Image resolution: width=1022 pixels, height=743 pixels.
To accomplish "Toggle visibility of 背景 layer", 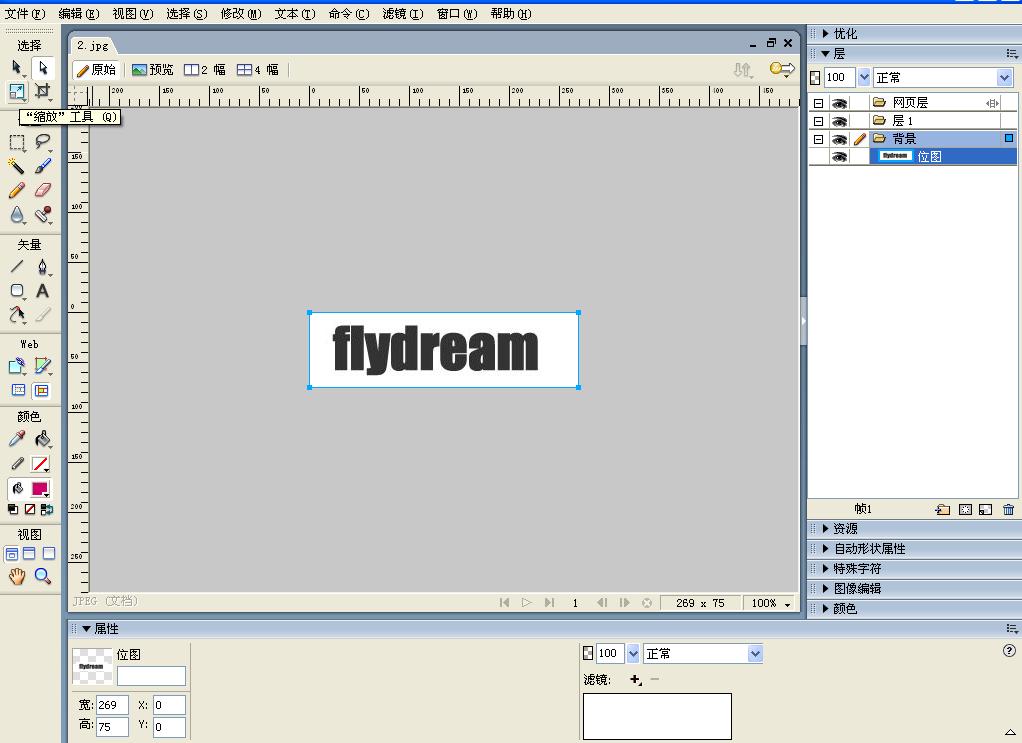I will pos(839,139).
